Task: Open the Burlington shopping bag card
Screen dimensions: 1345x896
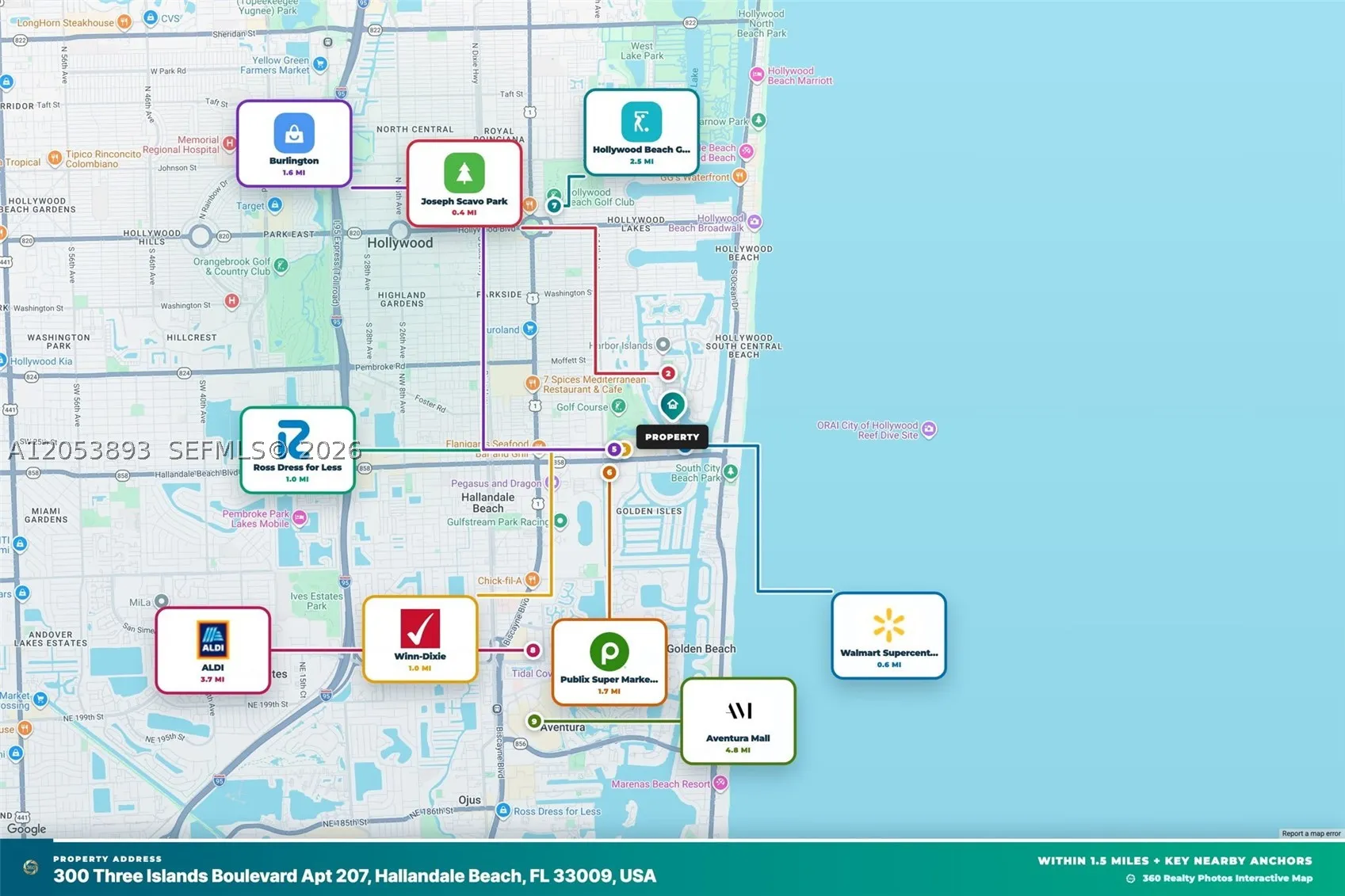Action: click(294, 143)
